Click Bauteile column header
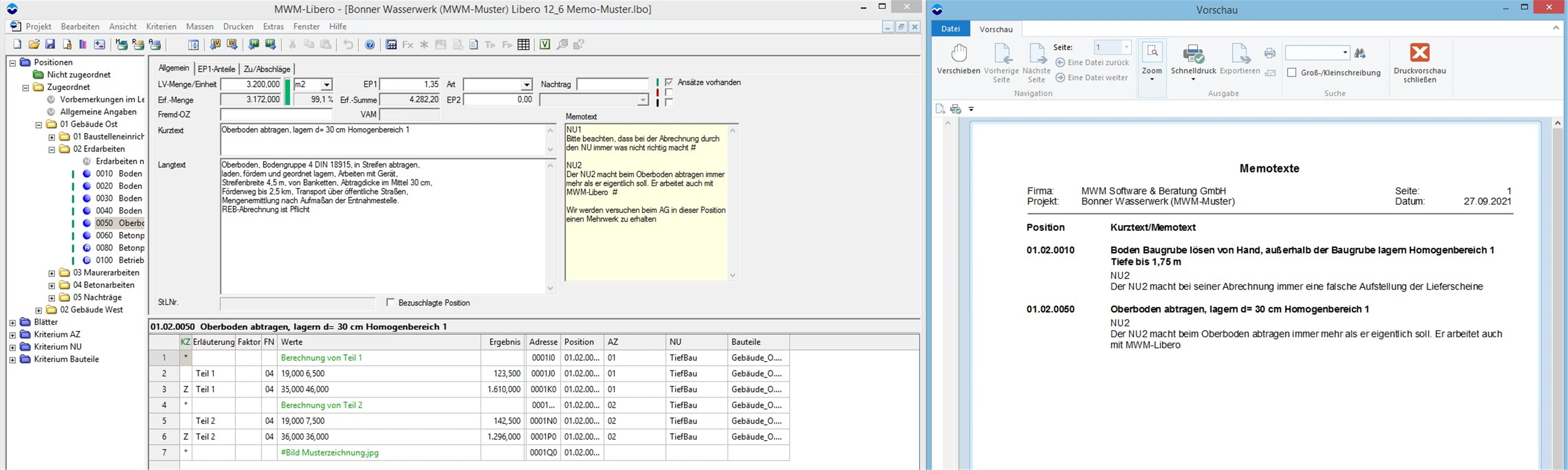 (x=759, y=342)
